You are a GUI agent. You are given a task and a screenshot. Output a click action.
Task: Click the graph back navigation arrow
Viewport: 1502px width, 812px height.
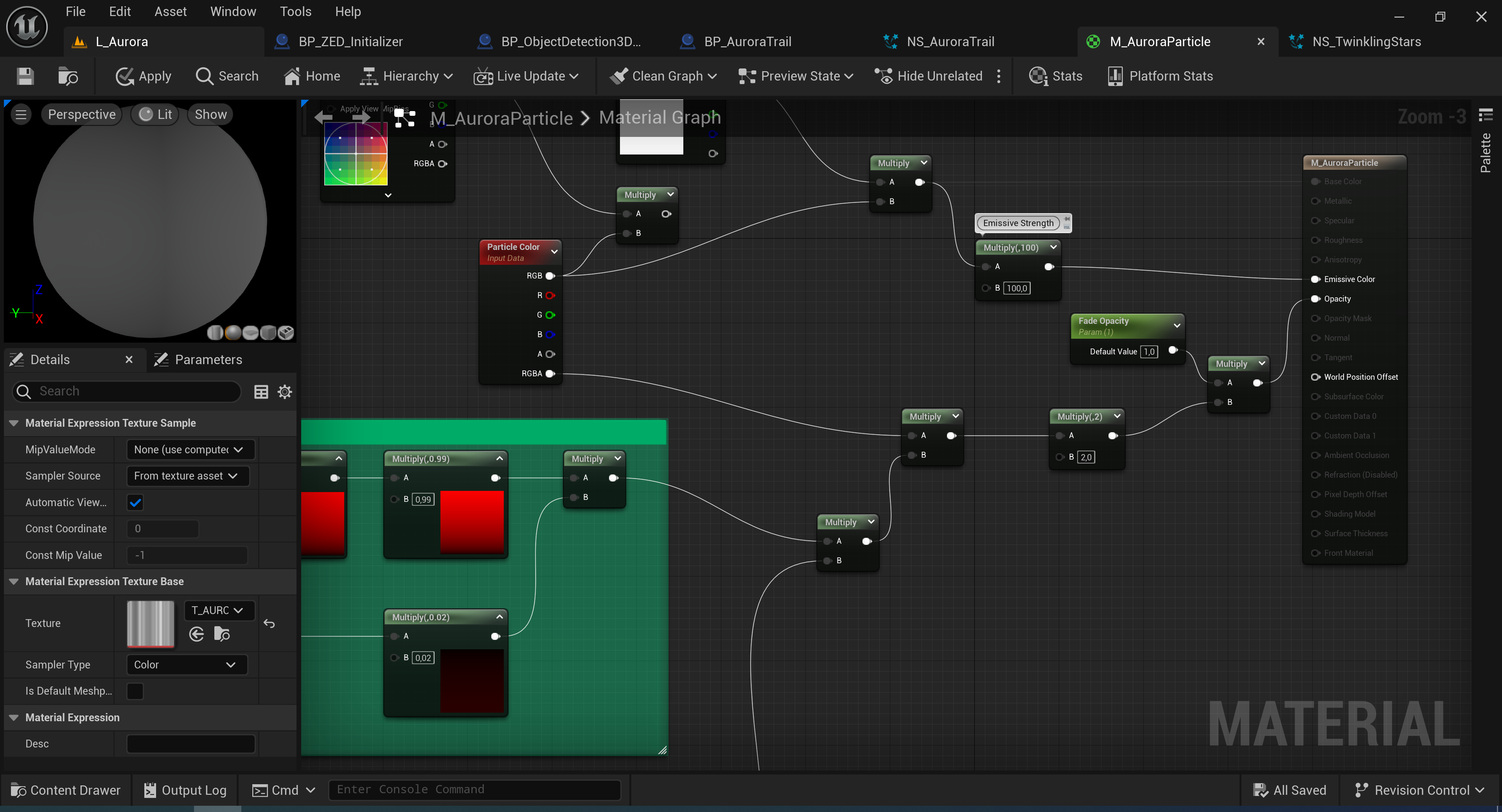(x=323, y=117)
